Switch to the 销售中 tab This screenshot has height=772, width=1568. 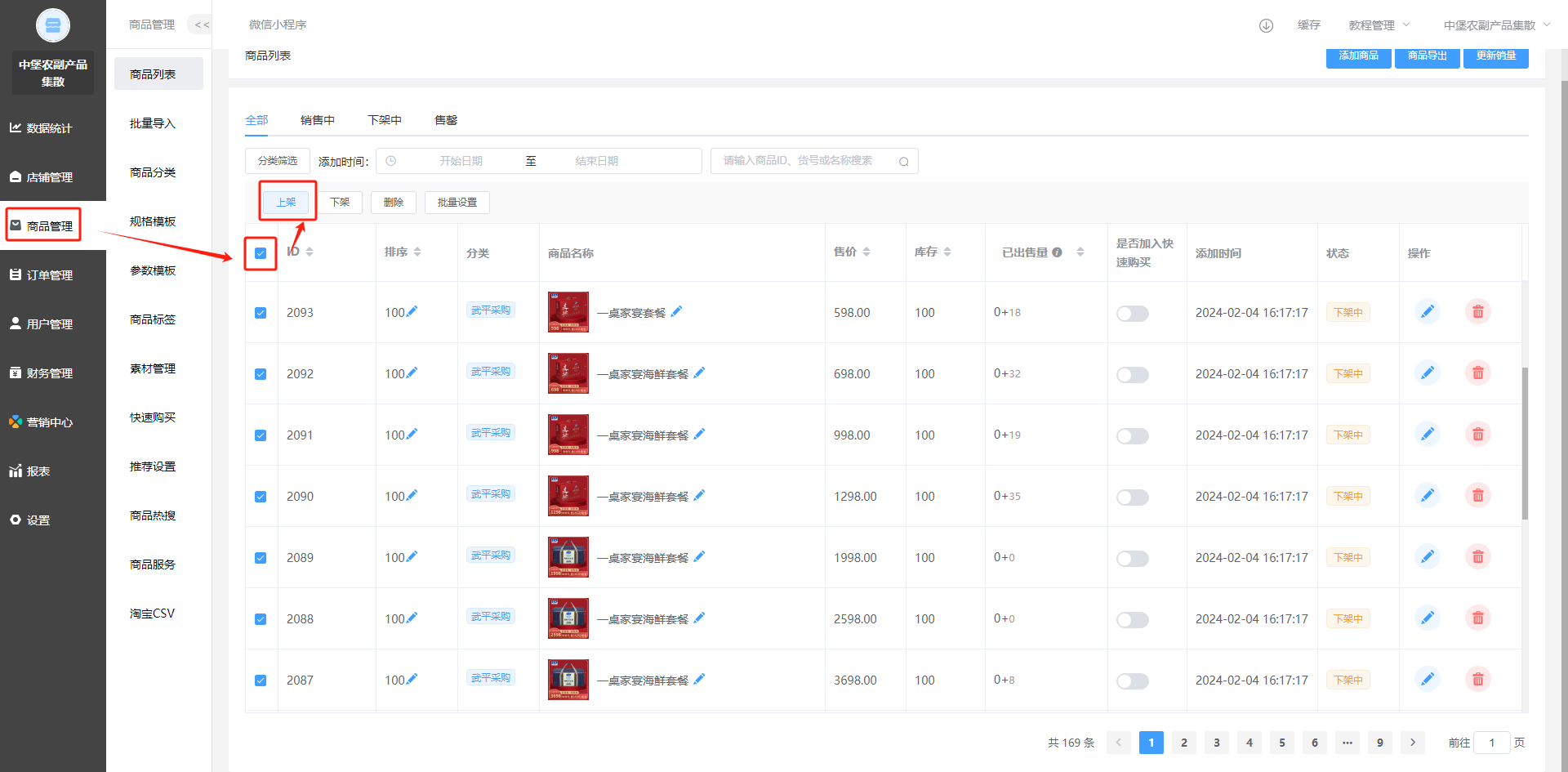pyautogui.click(x=317, y=120)
